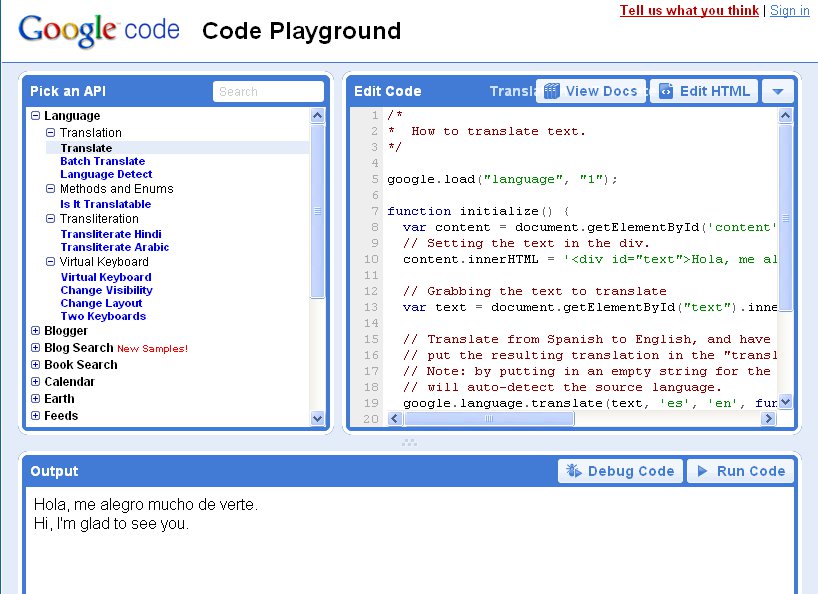The height and width of the screenshot is (594, 818).
Task: Click the Debug Code bug icon
Action: coord(574,471)
